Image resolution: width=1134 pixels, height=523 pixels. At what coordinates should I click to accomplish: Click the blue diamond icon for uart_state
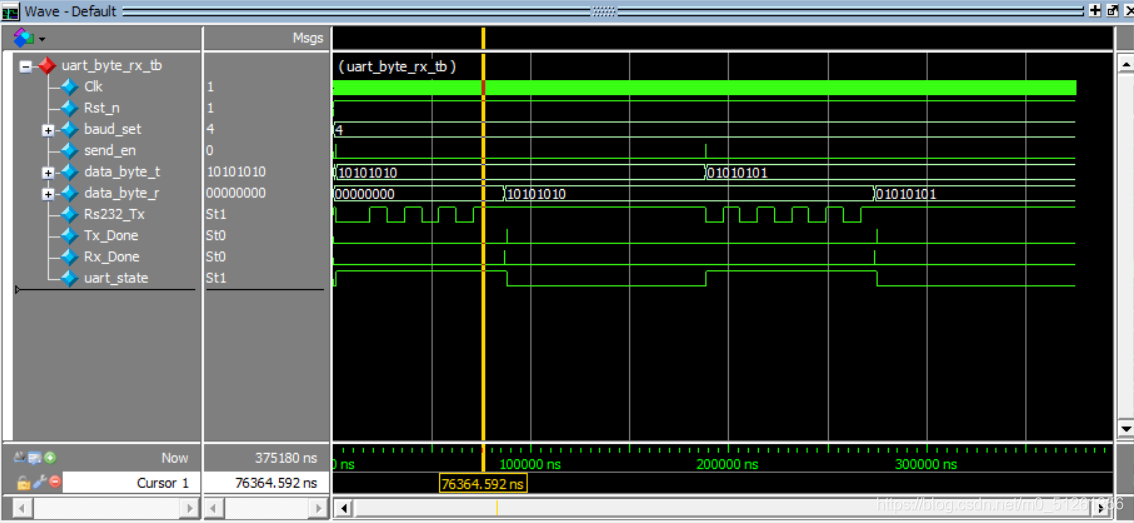69,278
